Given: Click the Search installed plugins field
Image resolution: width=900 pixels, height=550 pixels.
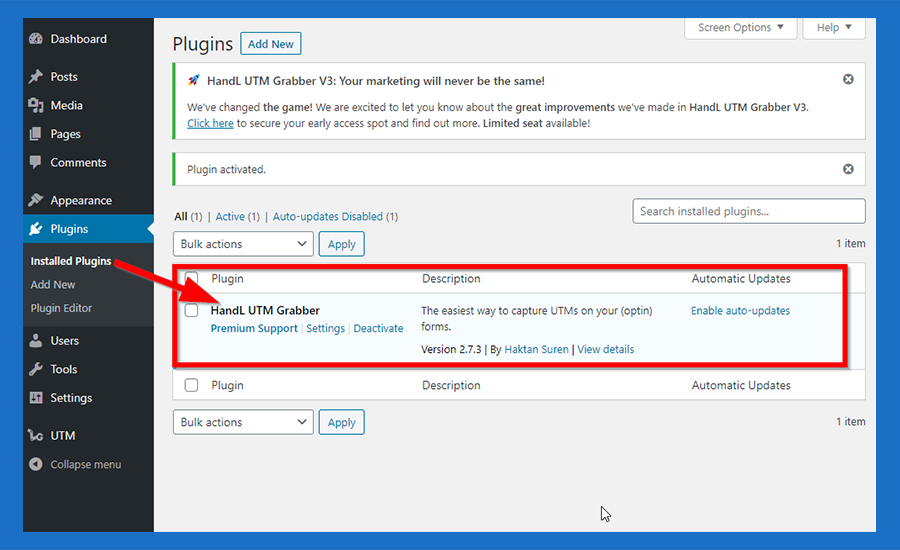Looking at the screenshot, I should pos(748,211).
